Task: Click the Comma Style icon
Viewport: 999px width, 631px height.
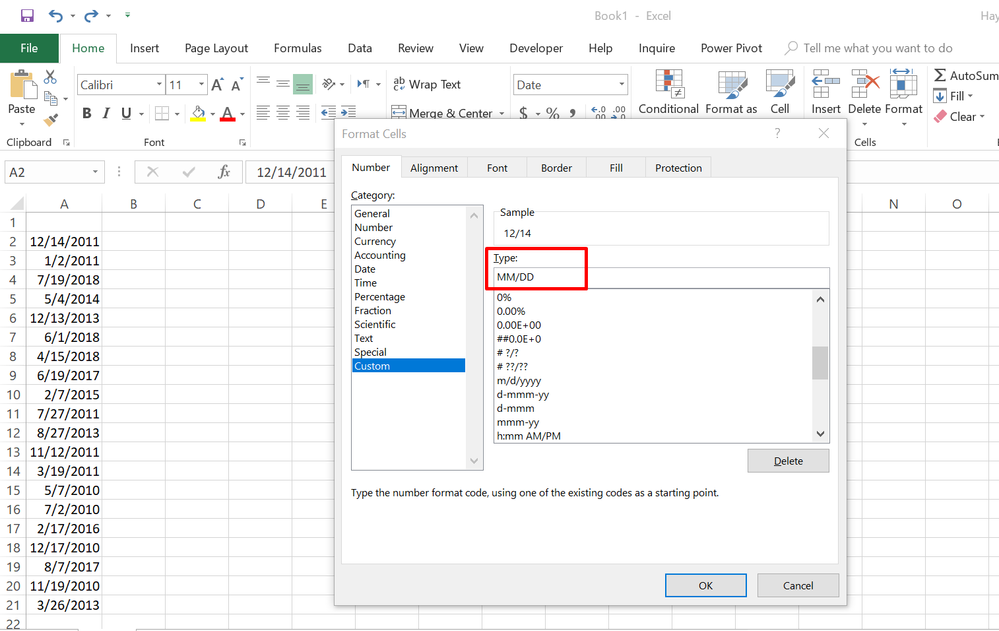Action: [572, 113]
